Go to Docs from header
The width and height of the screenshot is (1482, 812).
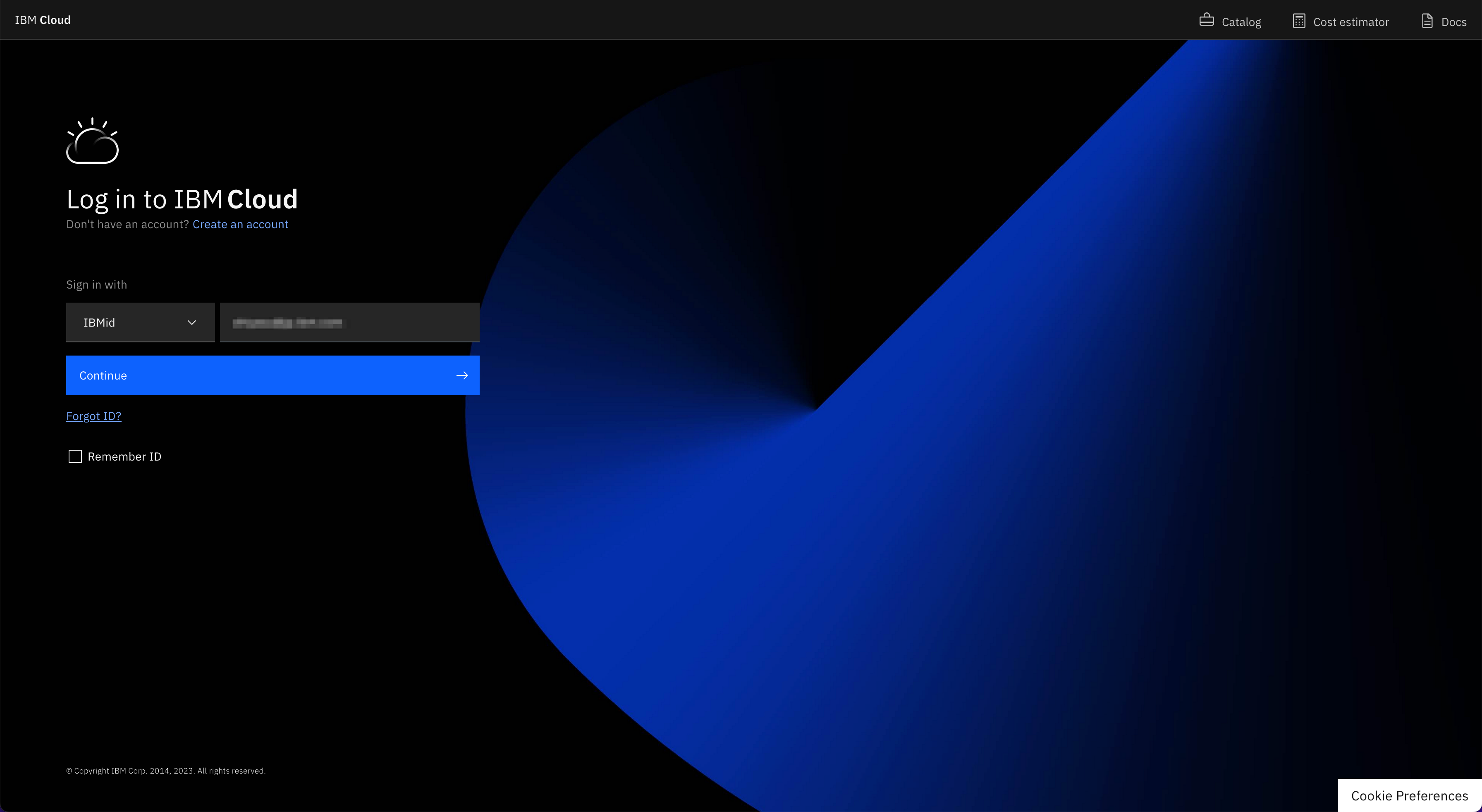[x=1453, y=22]
